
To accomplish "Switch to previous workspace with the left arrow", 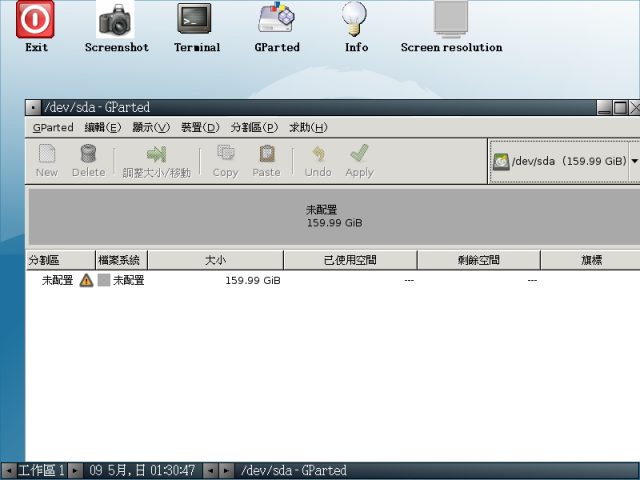I will point(9,470).
